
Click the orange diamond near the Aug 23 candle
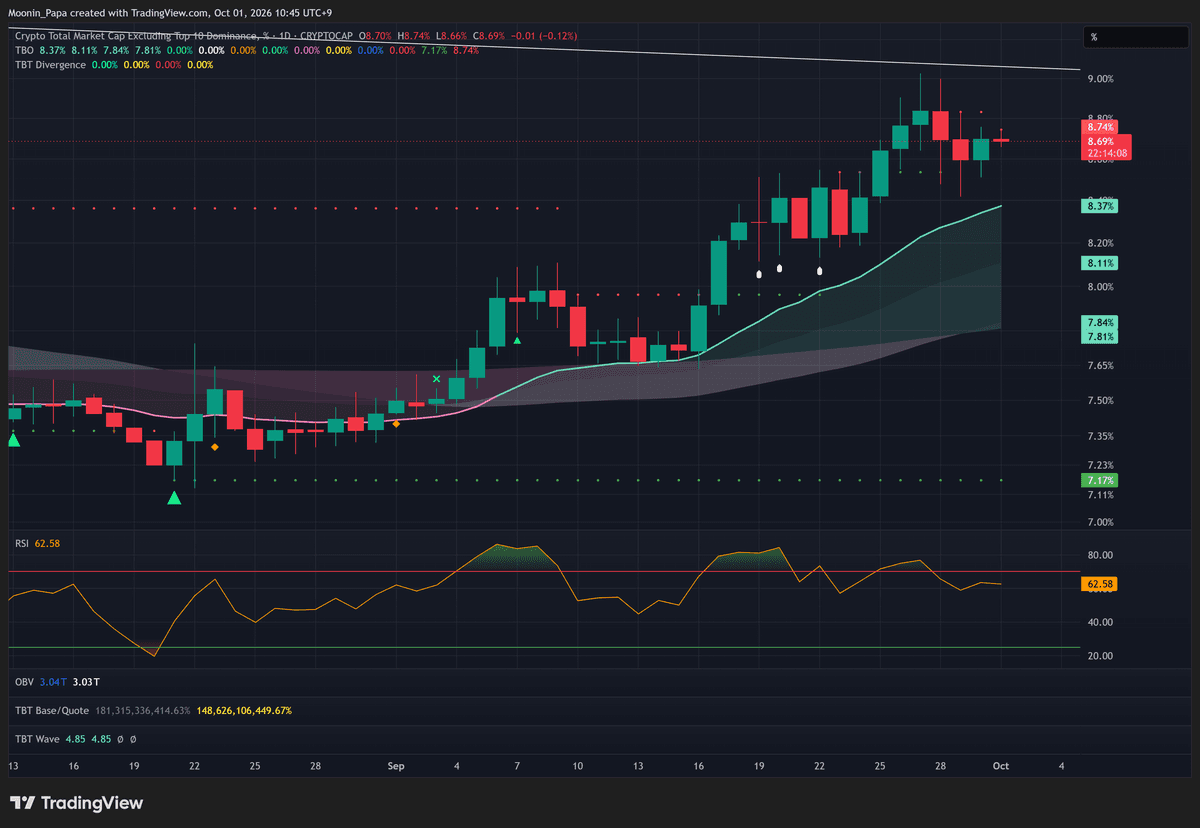tap(214, 447)
